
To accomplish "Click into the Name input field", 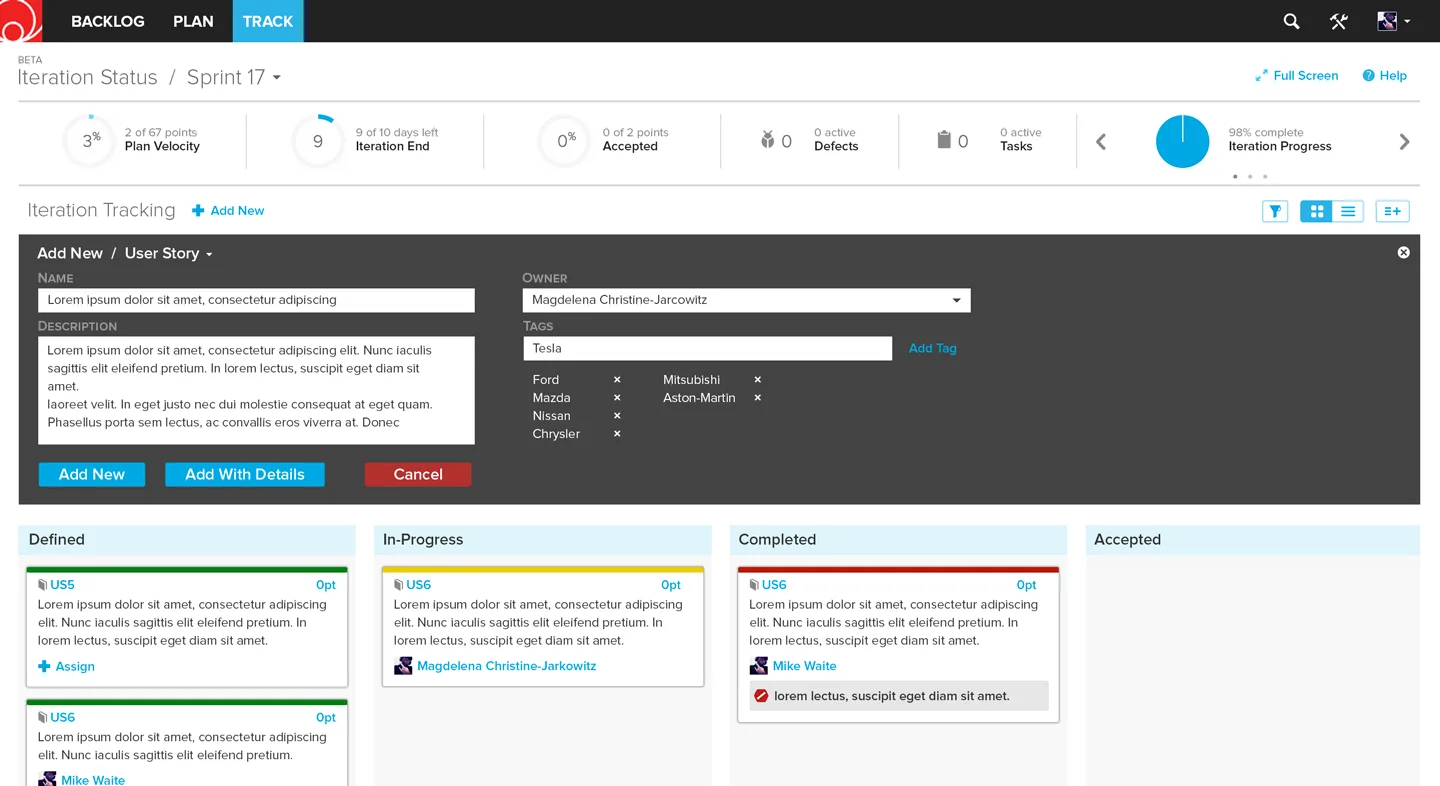I will pyautogui.click(x=256, y=300).
